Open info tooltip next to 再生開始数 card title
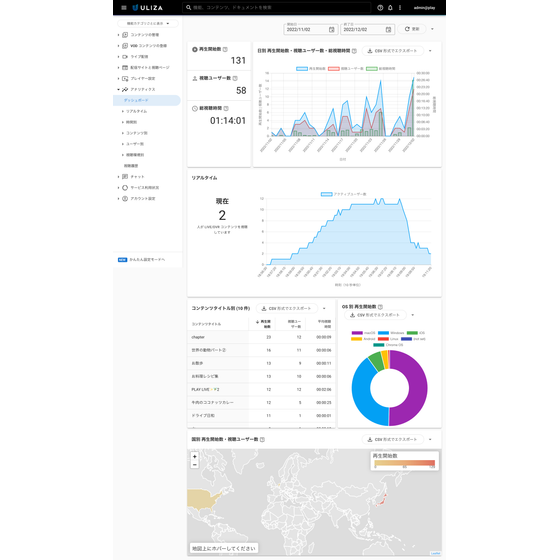Viewport: 560px width, 560px height. coord(225,49)
